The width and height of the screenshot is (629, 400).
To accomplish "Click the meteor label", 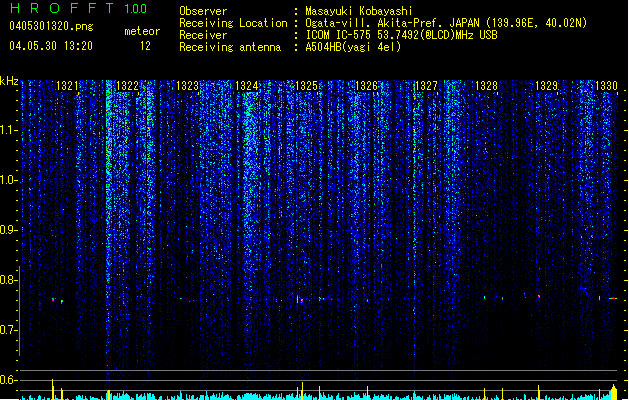I will (x=142, y=31).
